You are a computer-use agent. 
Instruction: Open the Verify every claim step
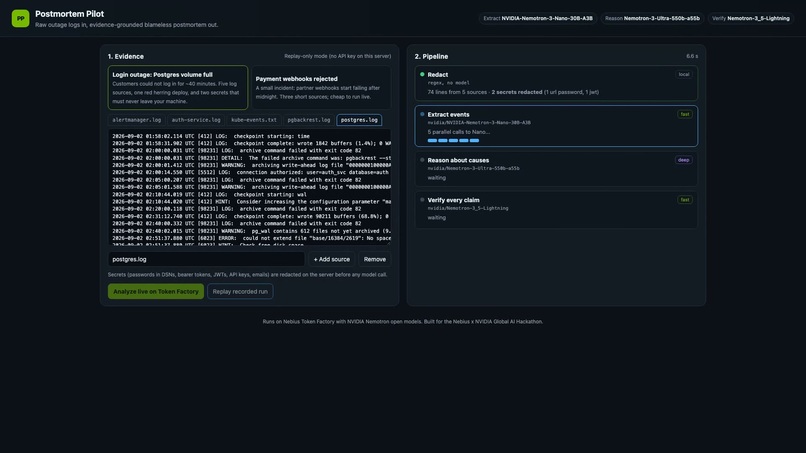tap(556, 209)
